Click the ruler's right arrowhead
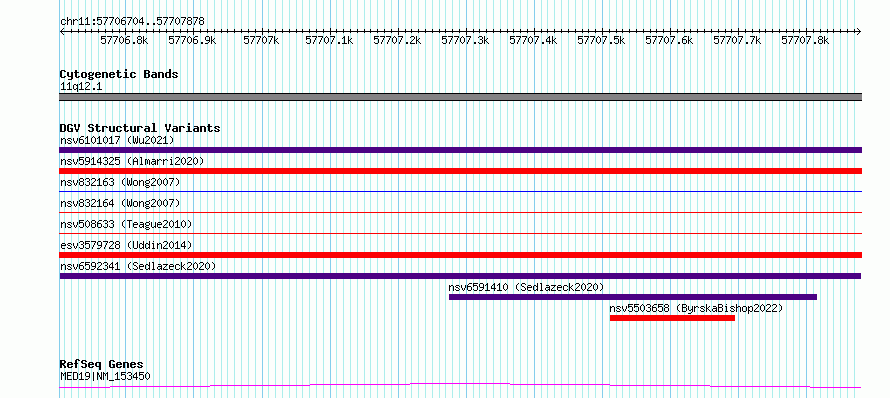The image size is (890, 398). [859, 32]
